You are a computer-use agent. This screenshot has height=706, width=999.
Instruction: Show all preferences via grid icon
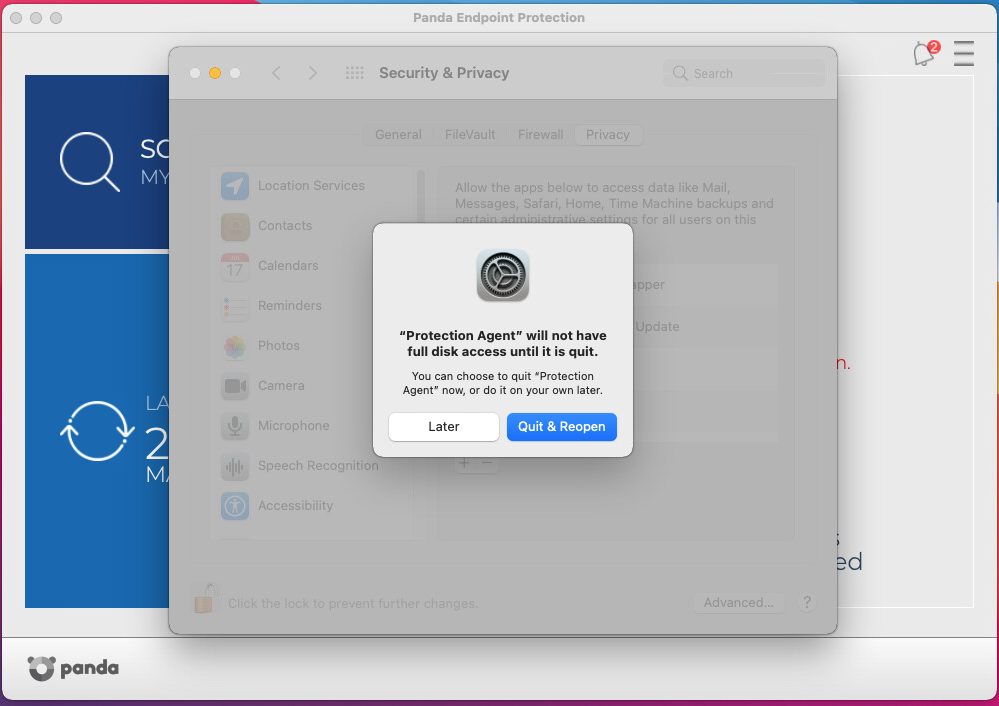pos(354,73)
